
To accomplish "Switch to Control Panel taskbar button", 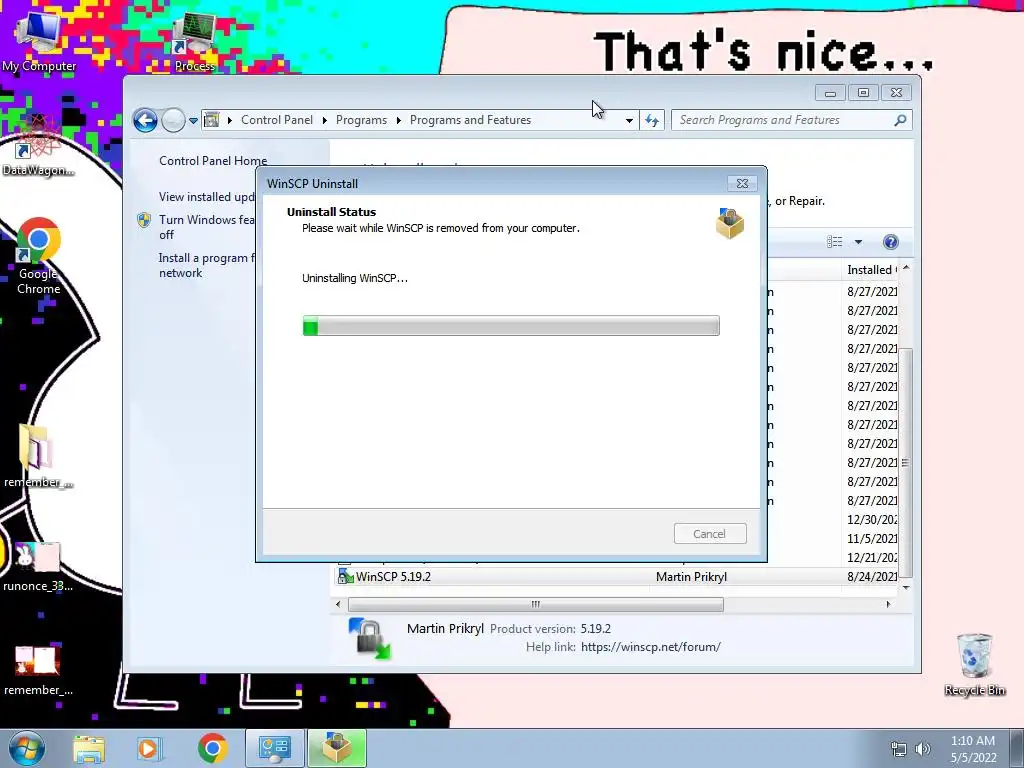I will [274, 748].
